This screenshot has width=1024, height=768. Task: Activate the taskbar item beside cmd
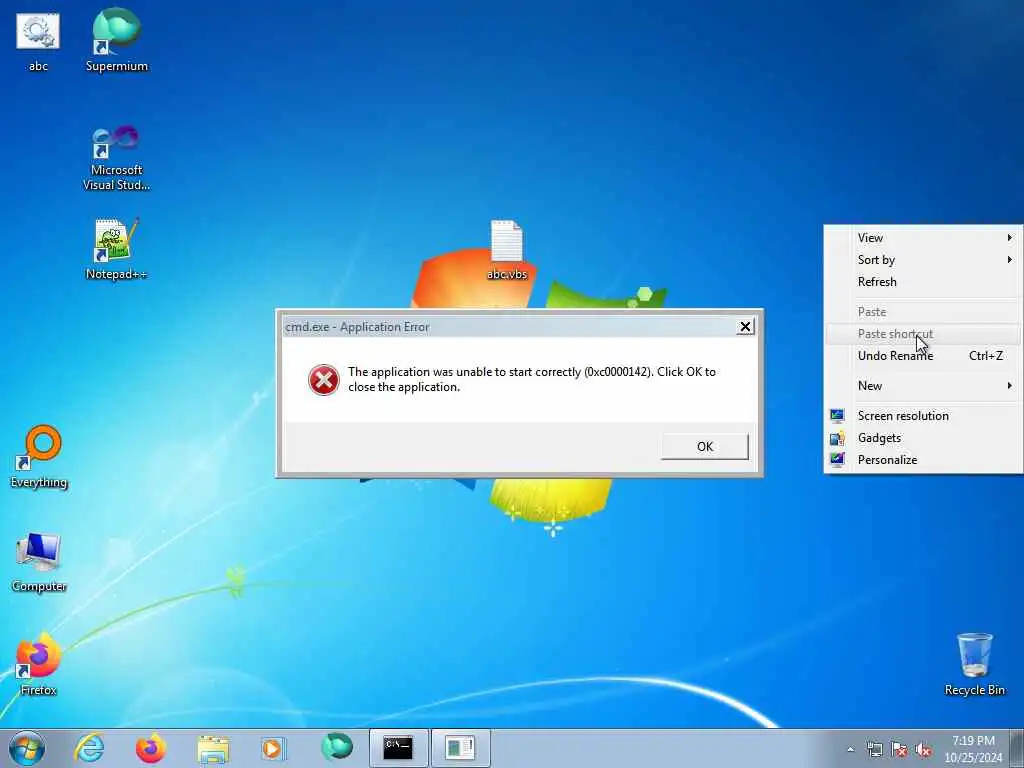point(460,748)
